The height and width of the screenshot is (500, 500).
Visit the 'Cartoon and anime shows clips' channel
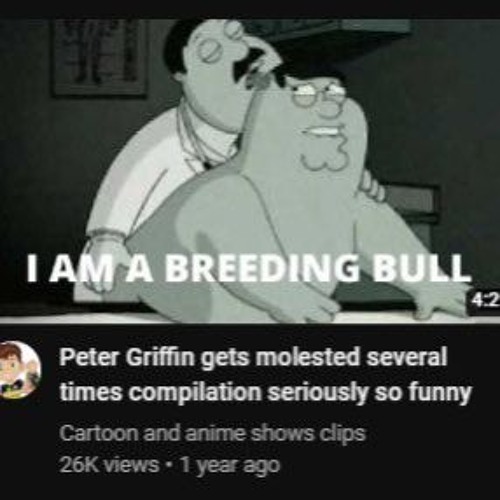click(213, 434)
